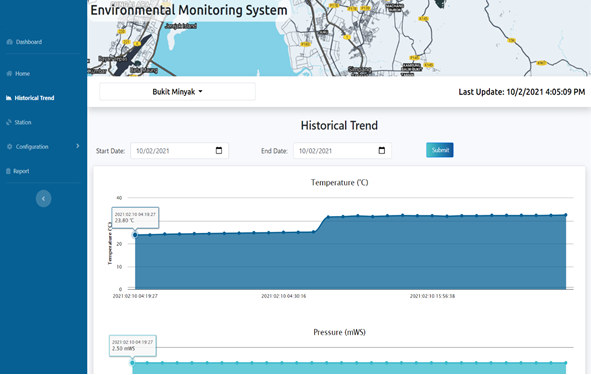Click the temperature tooltip showing 23.80 °C

[x=135, y=217]
